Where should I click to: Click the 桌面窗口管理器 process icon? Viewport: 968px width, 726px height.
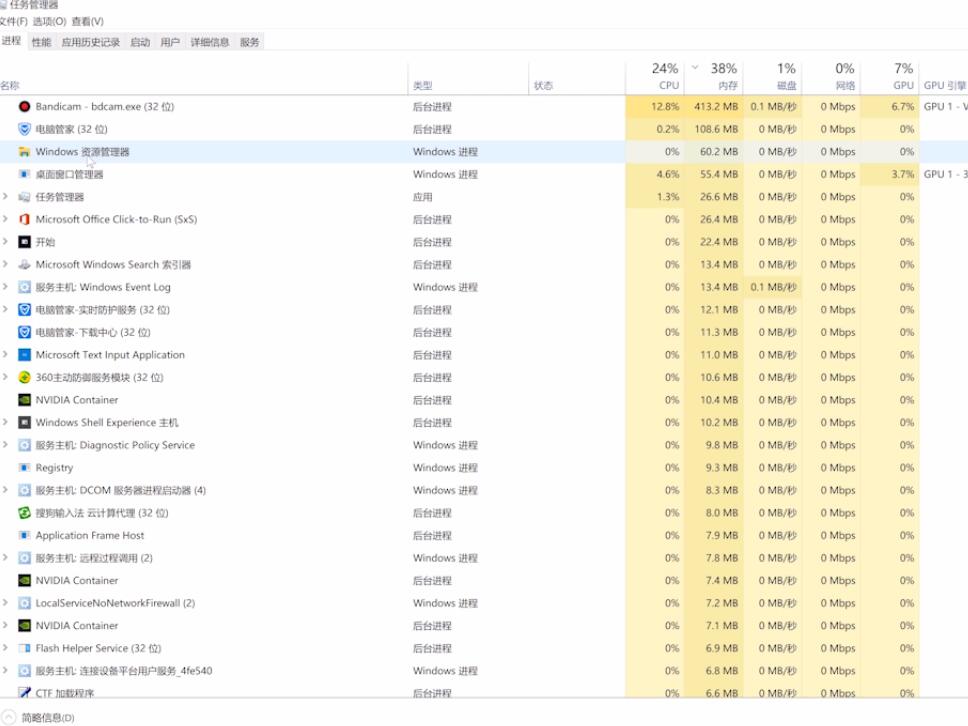(24, 174)
